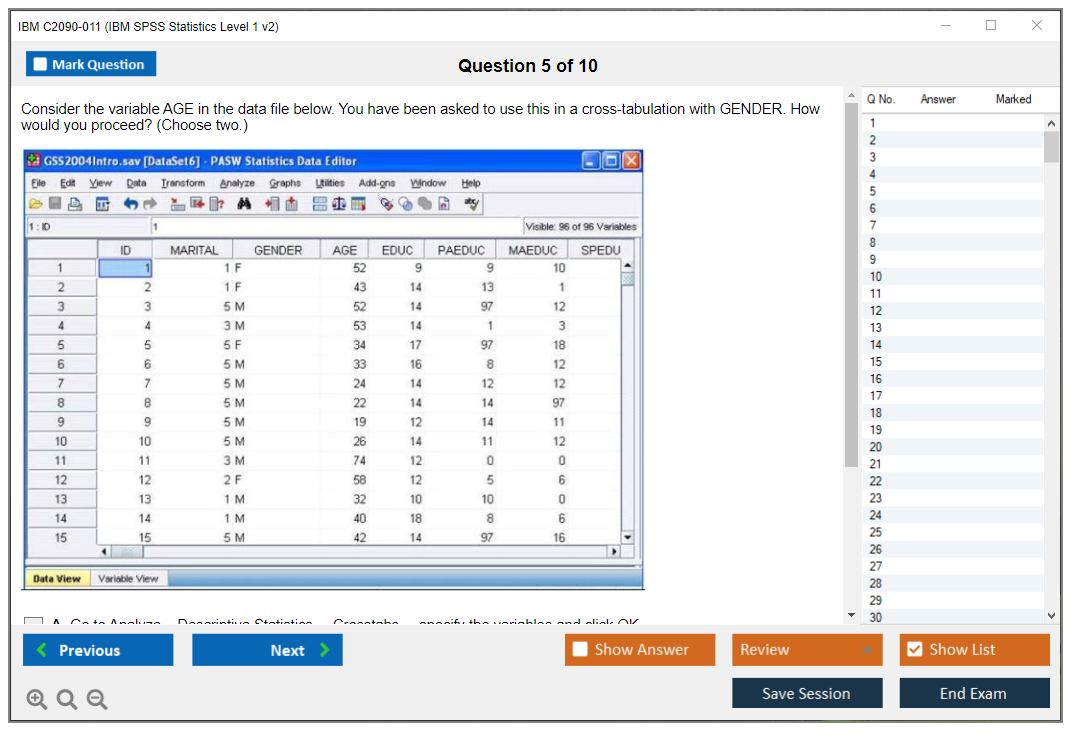Click the spell check icon in SPSS toolbar
The width and height of the screenshot is (1075, 735).
472,204
